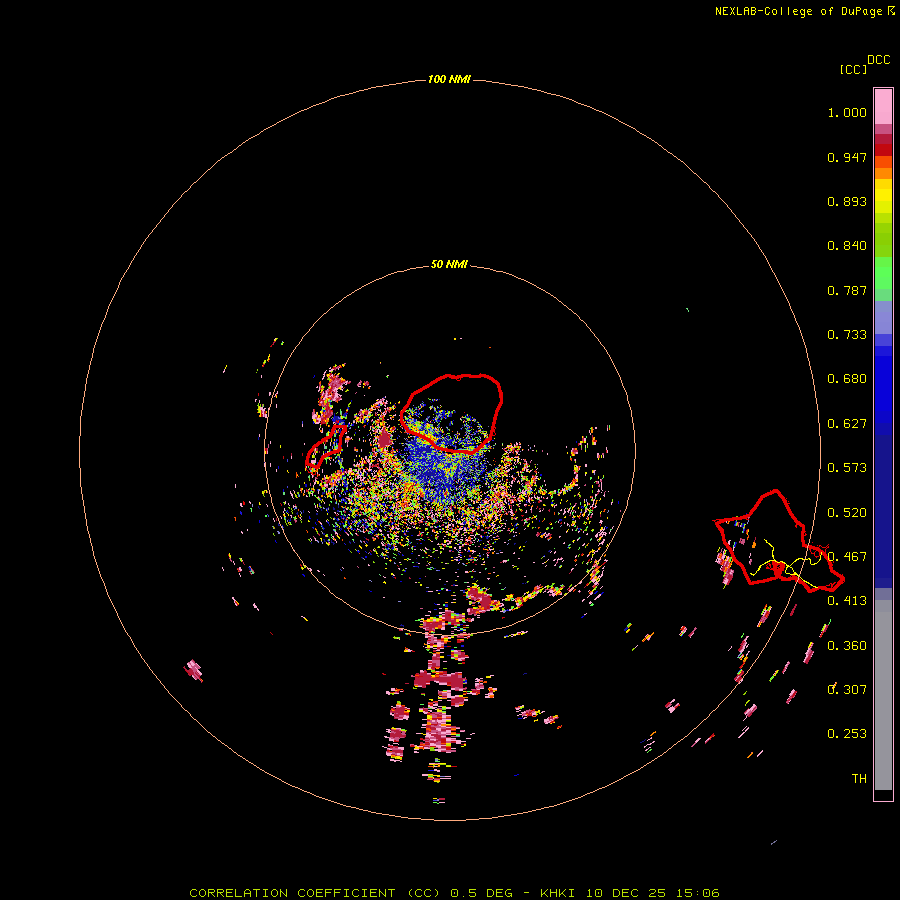900x900 pixels.
Task: Click the 0.253 scale value
Action: tap(847, 734)
